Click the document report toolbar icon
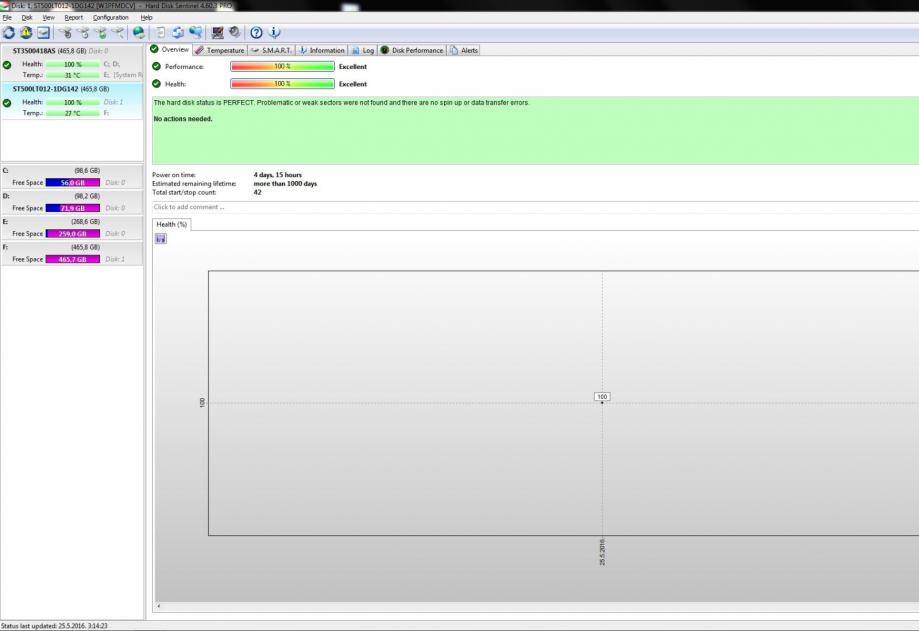 click(x=161, y=33)
